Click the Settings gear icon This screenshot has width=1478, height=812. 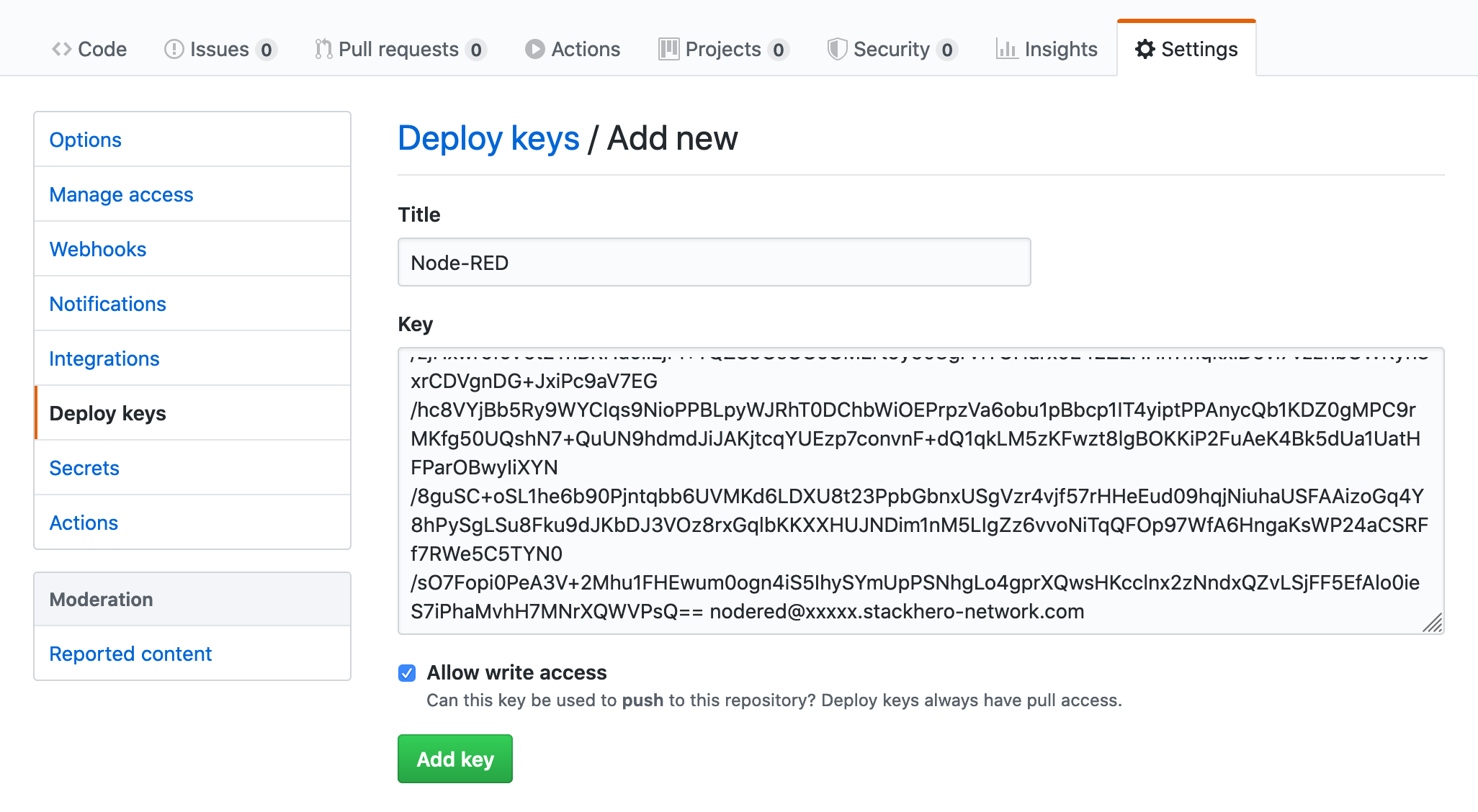[x=1145, y=49]
